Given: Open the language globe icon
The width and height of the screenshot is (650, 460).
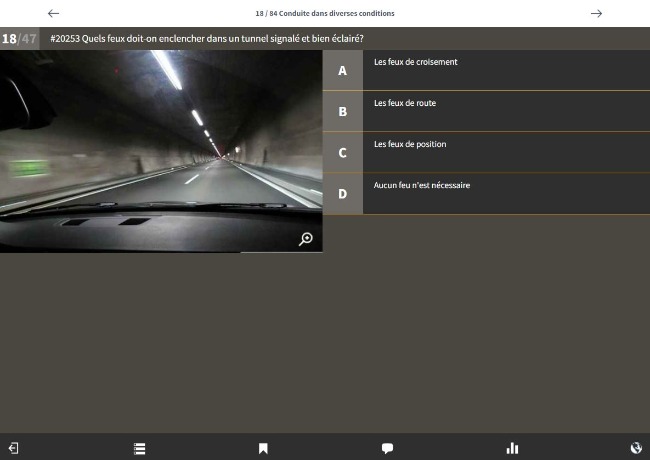Looking at the screenshot, I should 636,448.
